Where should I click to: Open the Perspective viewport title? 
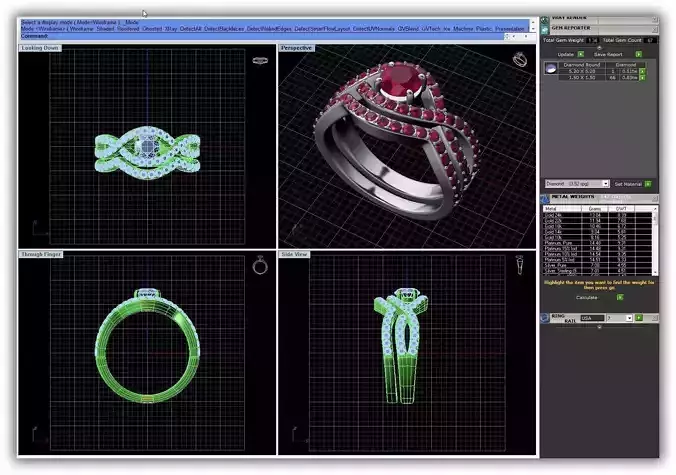click(x=296, y=48)
